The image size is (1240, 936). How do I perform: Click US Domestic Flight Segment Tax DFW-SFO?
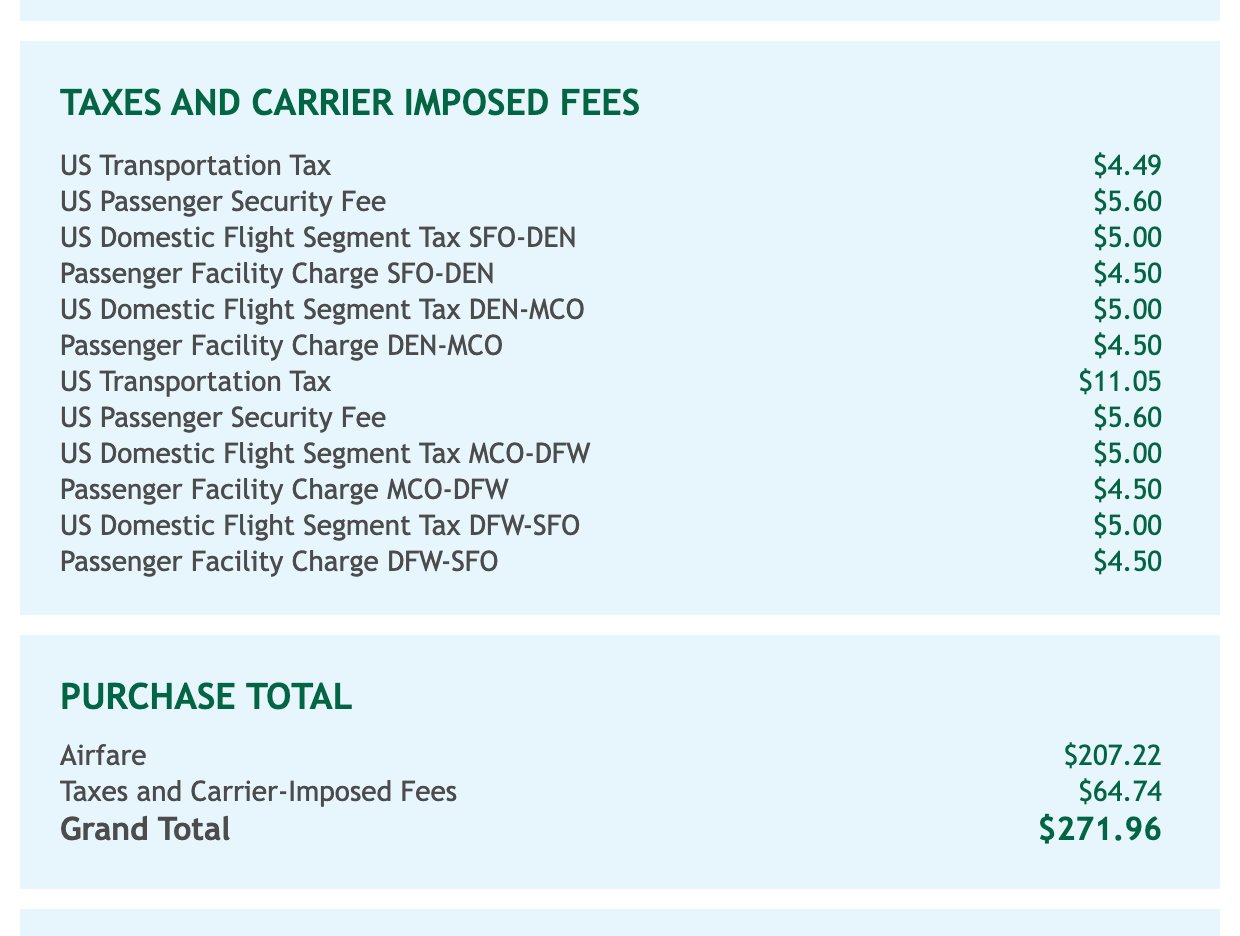pyautogui.click(x=320, y=526)
